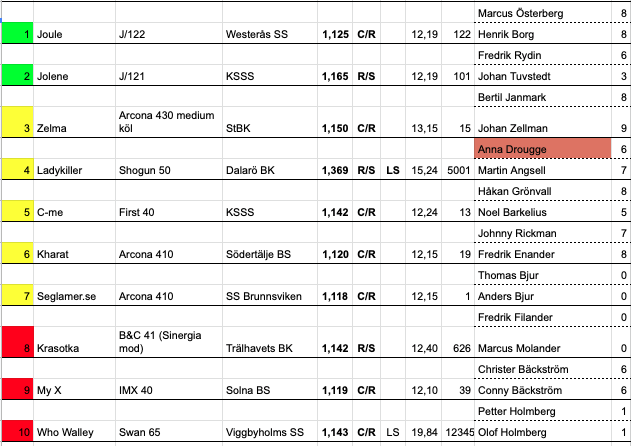Click the Westerås SS club cell
Screen dimensions: 631x446
[x=270, y=34]
